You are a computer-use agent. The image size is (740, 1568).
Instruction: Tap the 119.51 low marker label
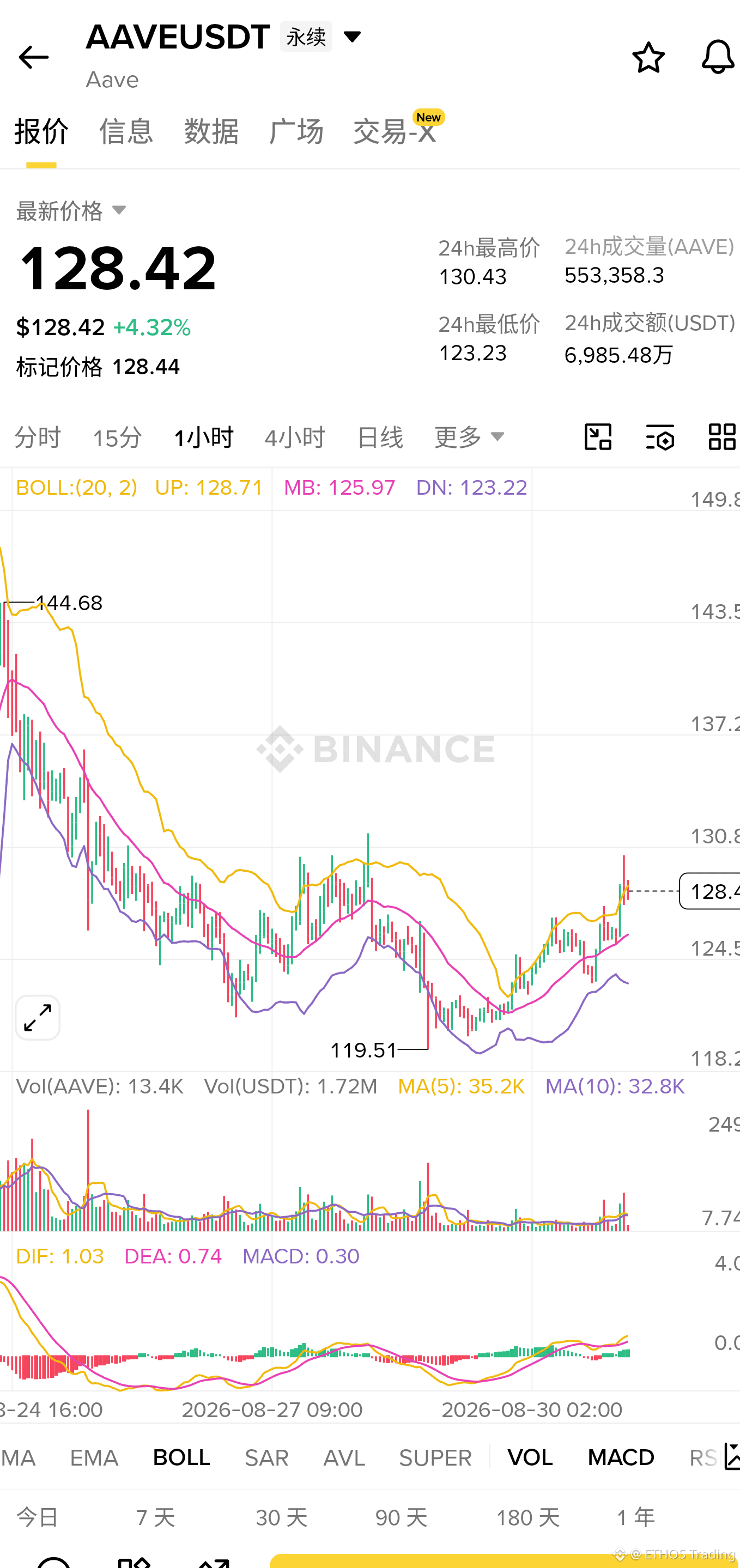(363, 1050)
